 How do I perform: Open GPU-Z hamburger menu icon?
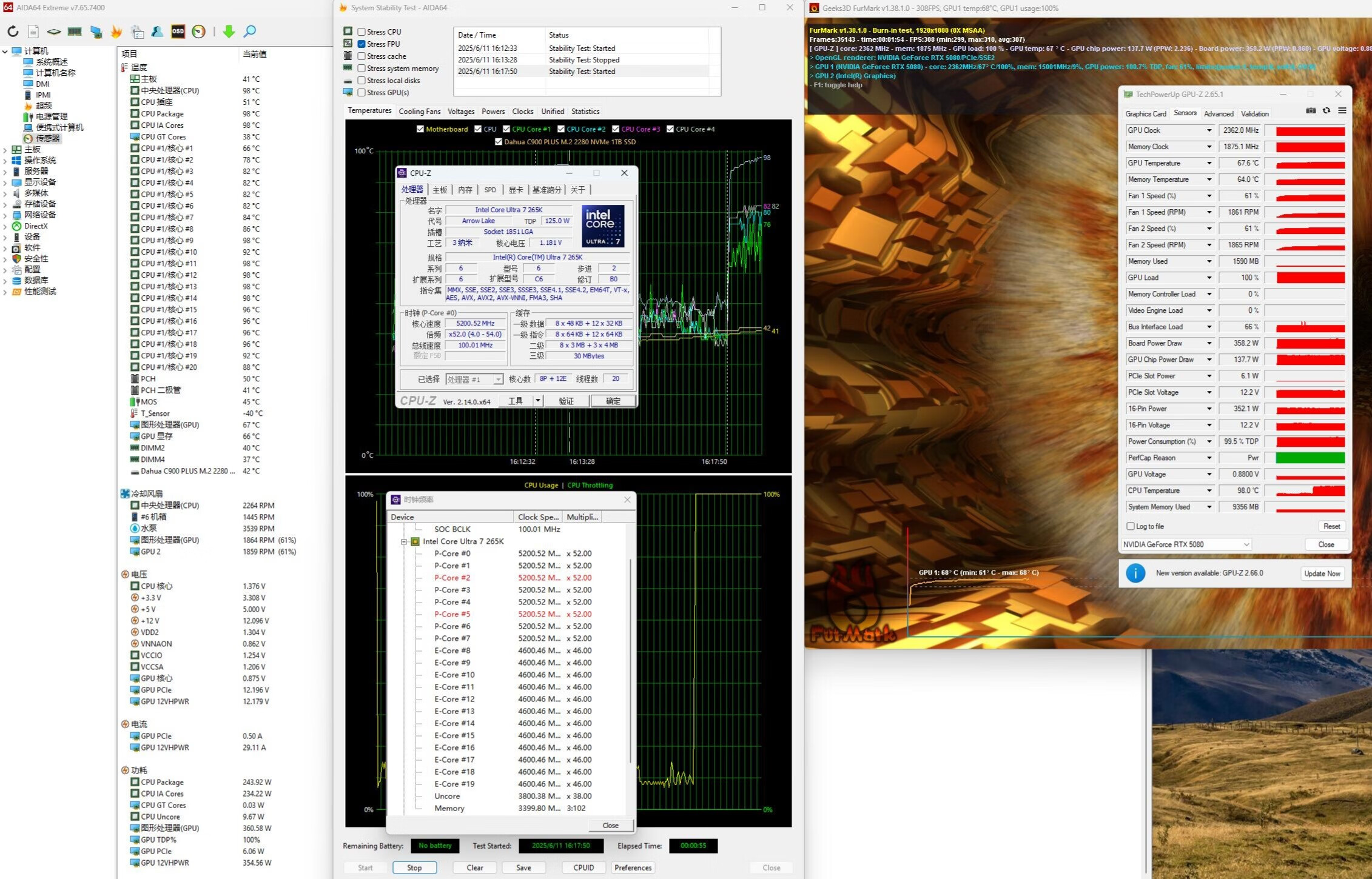point(1342,111)
